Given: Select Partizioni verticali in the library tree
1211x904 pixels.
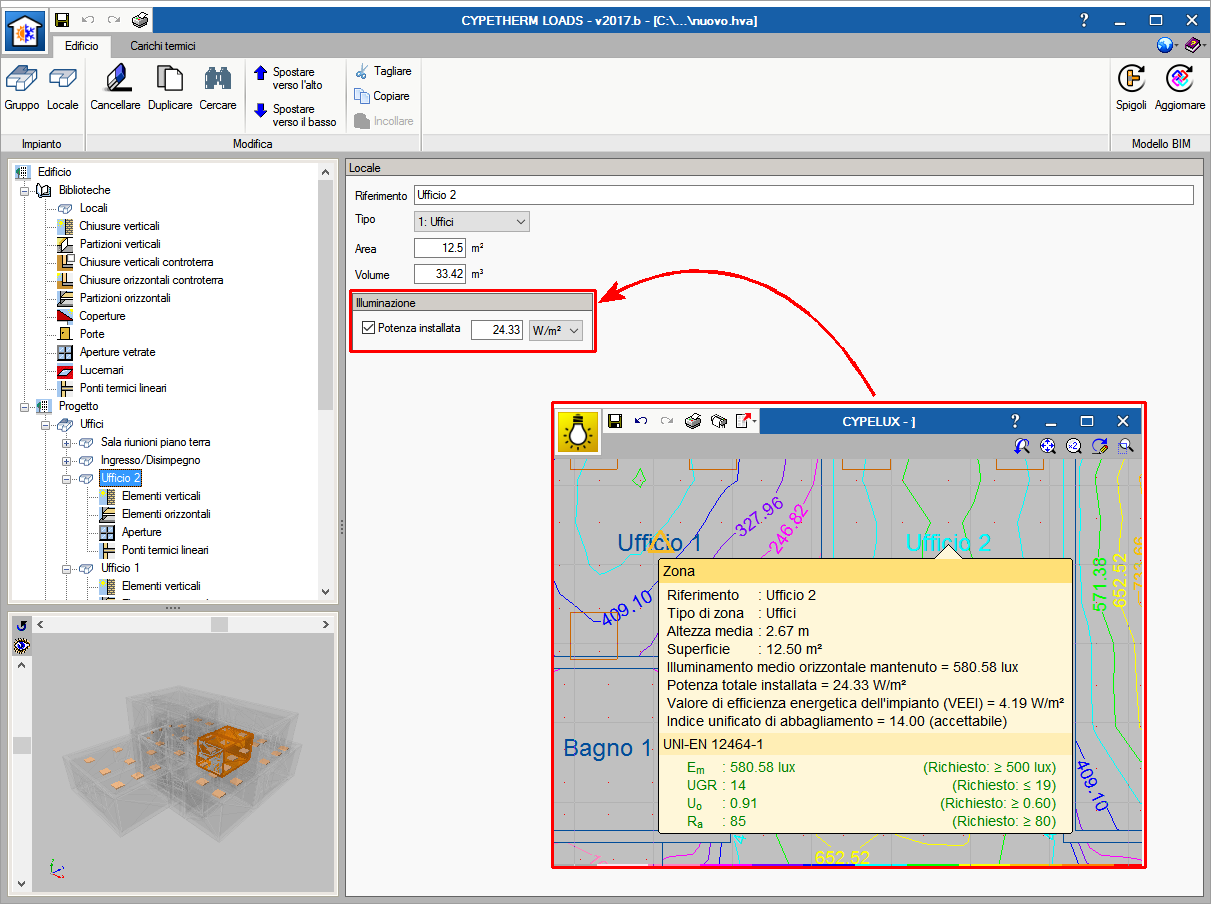Looking at the screenshot, I should [x=120, y=244].
